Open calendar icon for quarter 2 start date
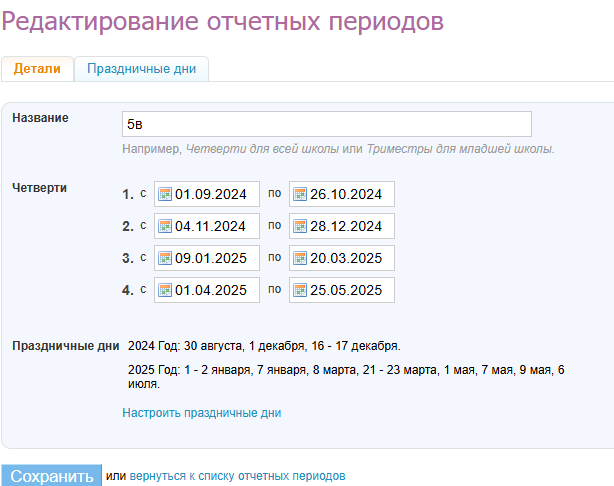 point(165,226)
